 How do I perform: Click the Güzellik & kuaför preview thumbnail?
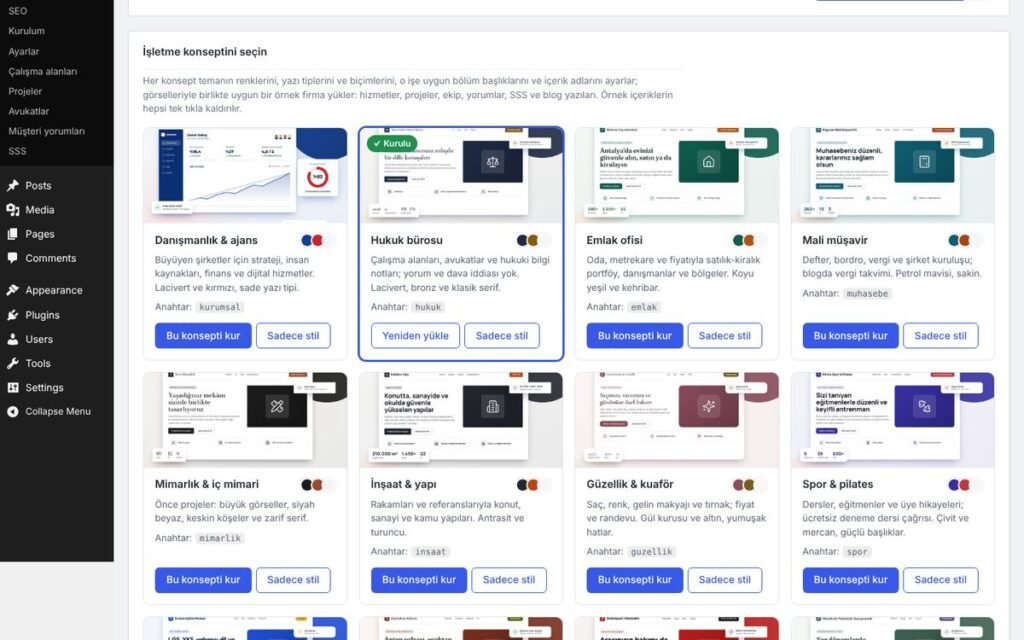click(x=677, y=420)
